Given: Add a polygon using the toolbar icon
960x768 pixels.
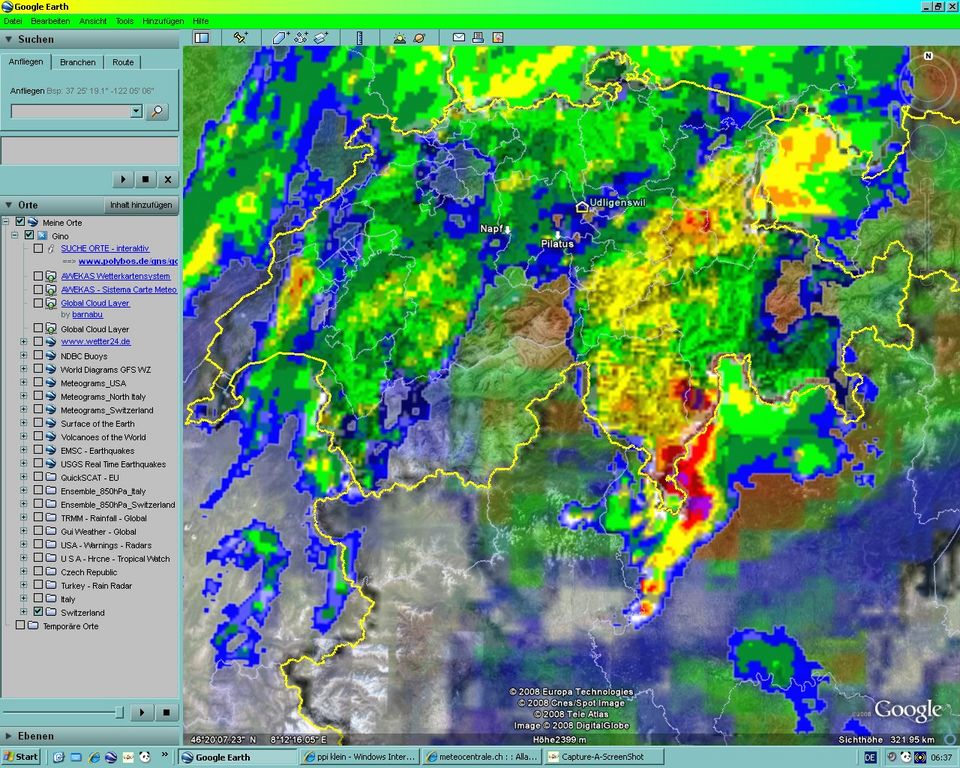Looking at the screenshot, I should pyautogui.click(x=280, y=38).
